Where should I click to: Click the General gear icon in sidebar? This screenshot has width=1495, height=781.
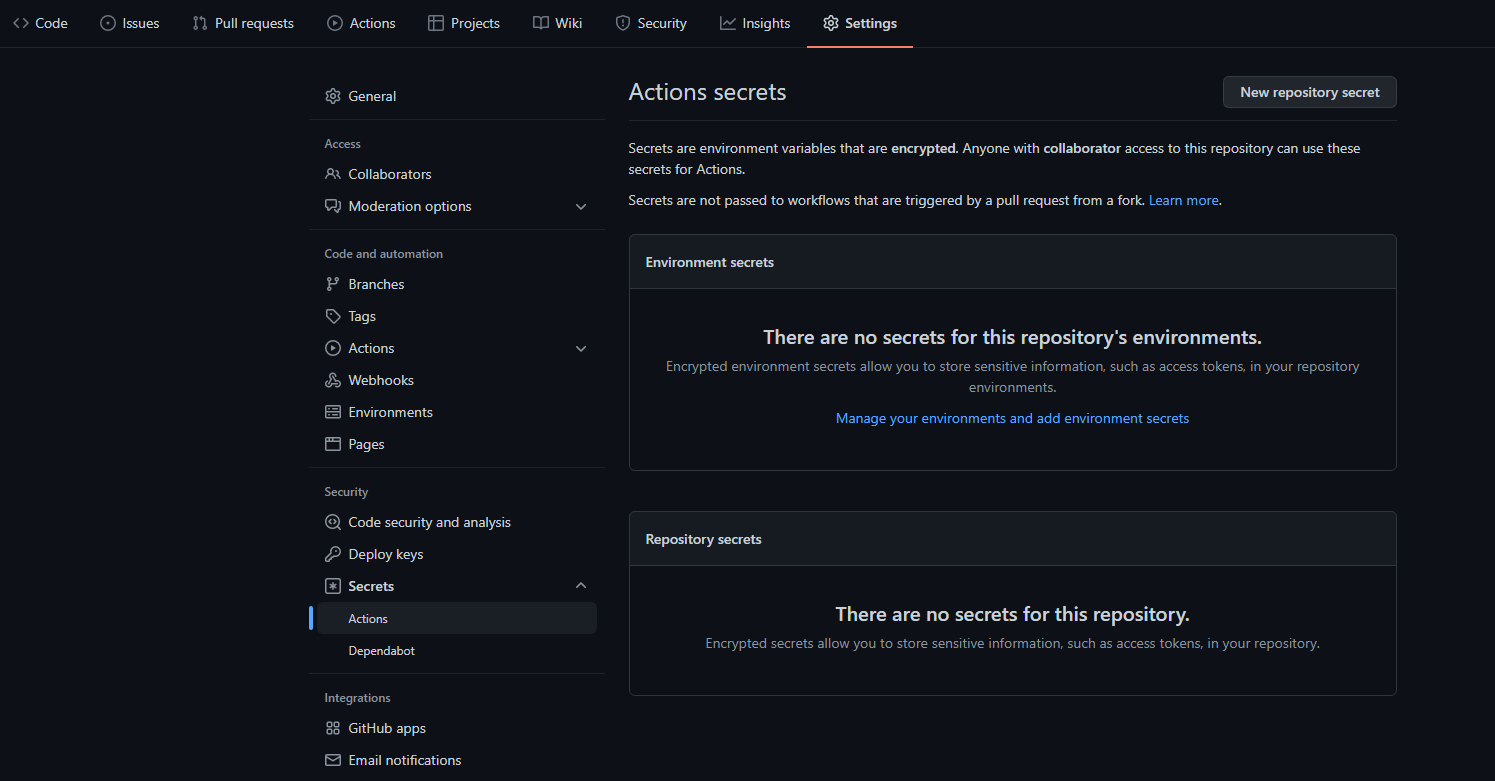point(333,96)
